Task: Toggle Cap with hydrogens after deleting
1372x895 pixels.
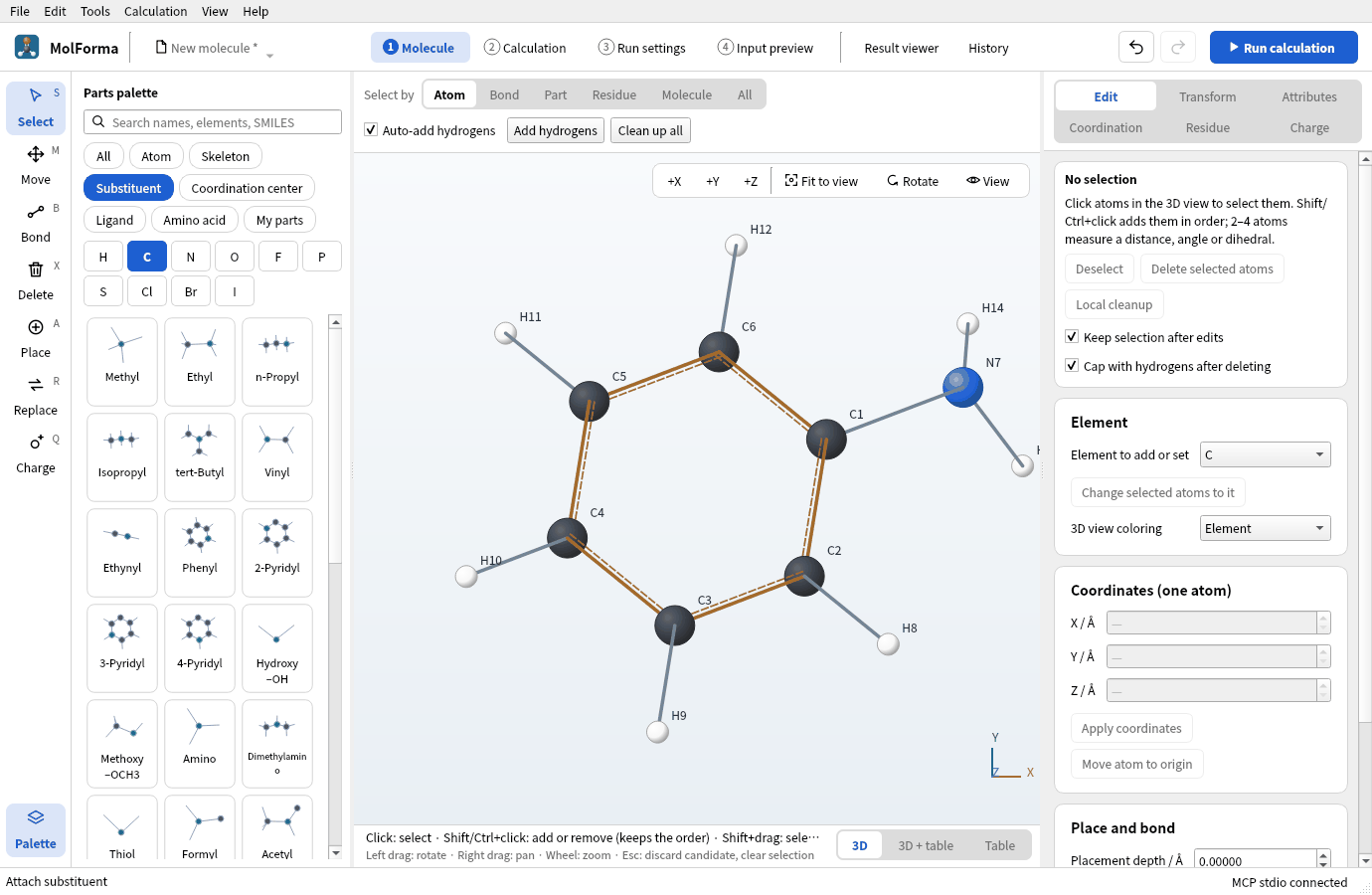Action: point(1072,366)
